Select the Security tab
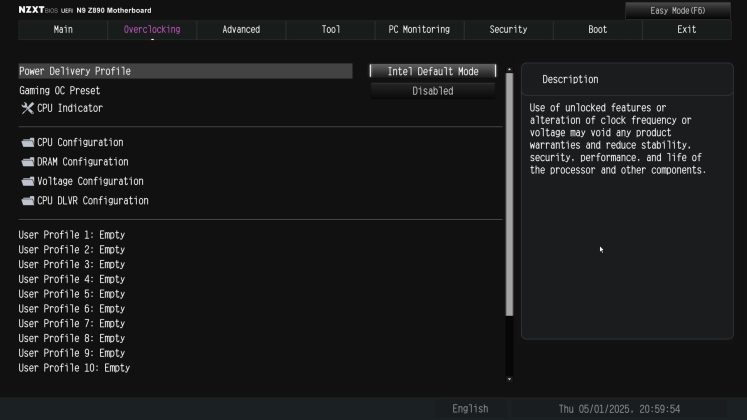Image resolution: width=747 pixels, height=420 pixels. tap(508, 30)
